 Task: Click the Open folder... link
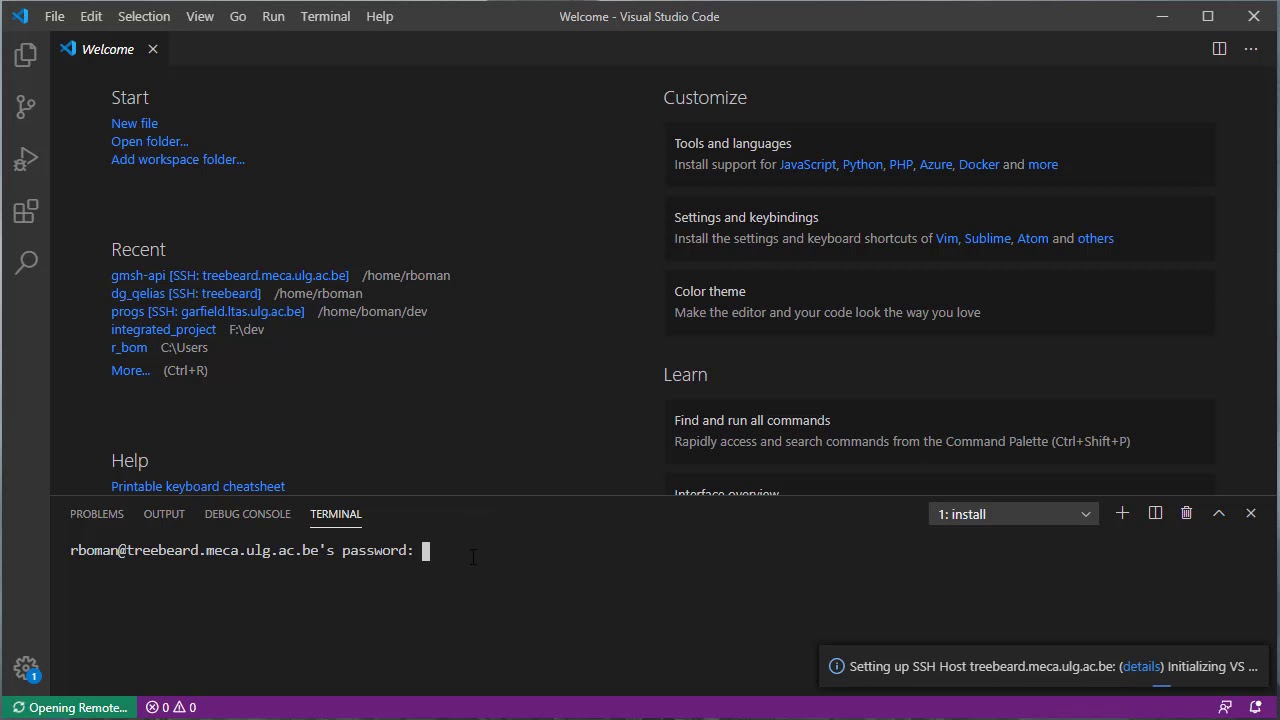[x=149, y=141]
